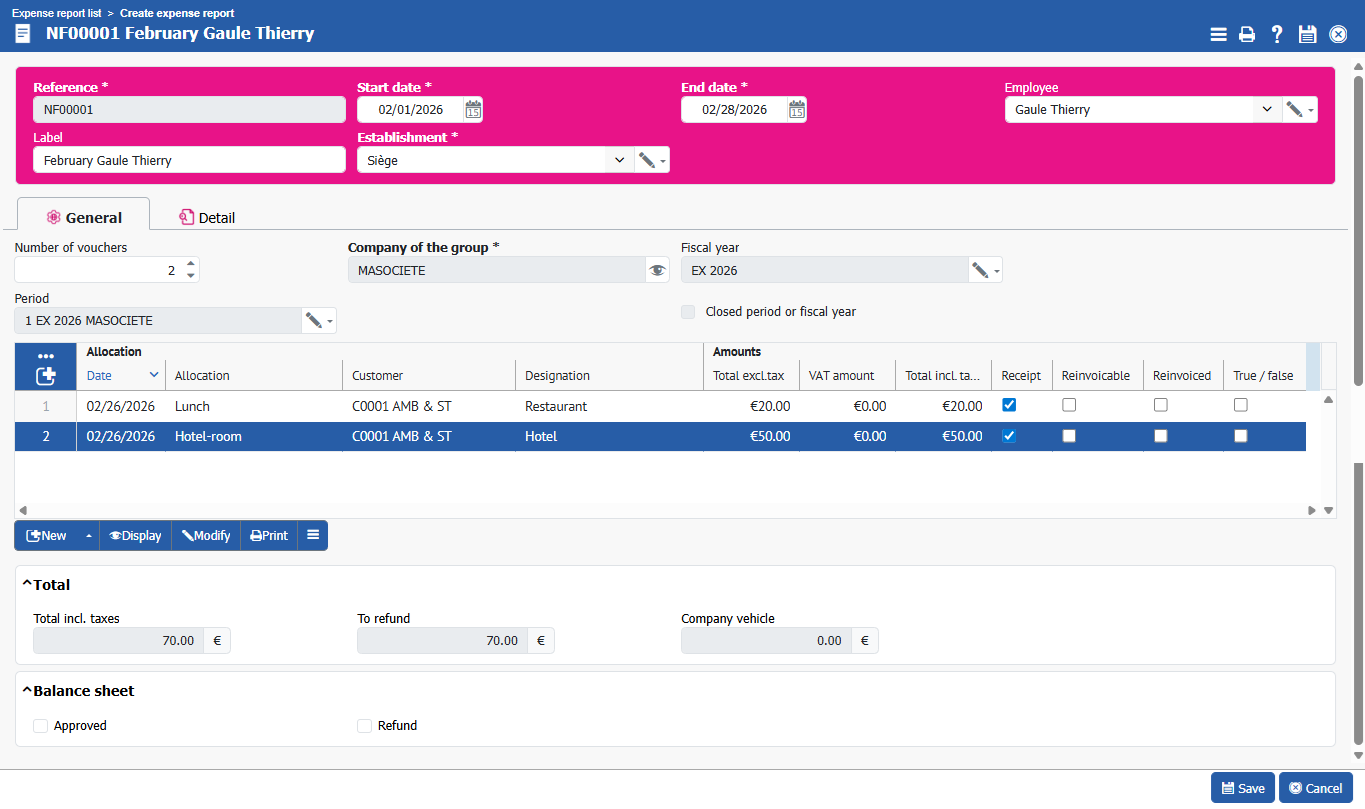The width and height of the screenshot is (1365, 809).
Task: Click the Modify button below grid
Action: (206, 536)
